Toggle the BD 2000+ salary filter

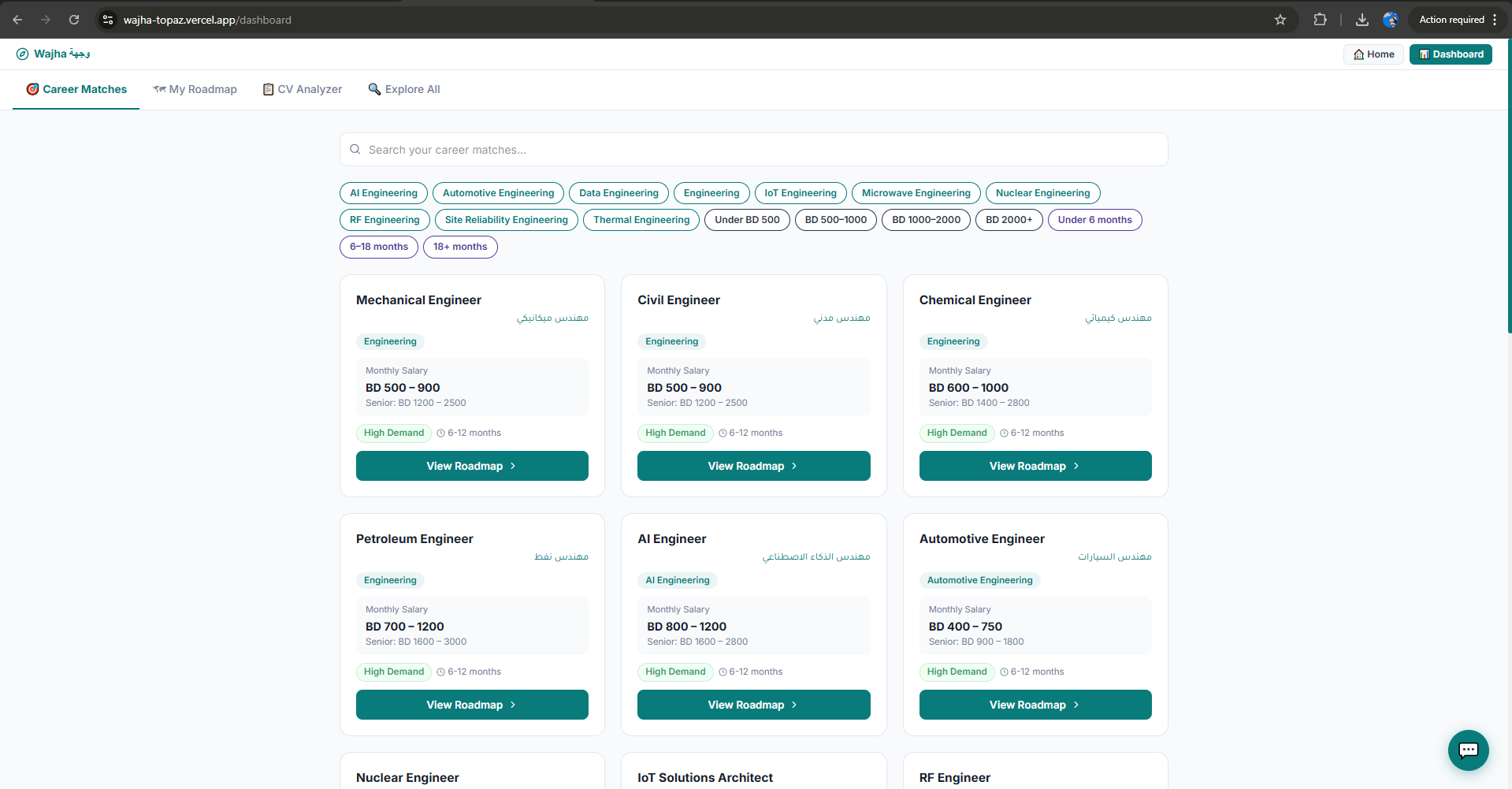coord(1009,220)
